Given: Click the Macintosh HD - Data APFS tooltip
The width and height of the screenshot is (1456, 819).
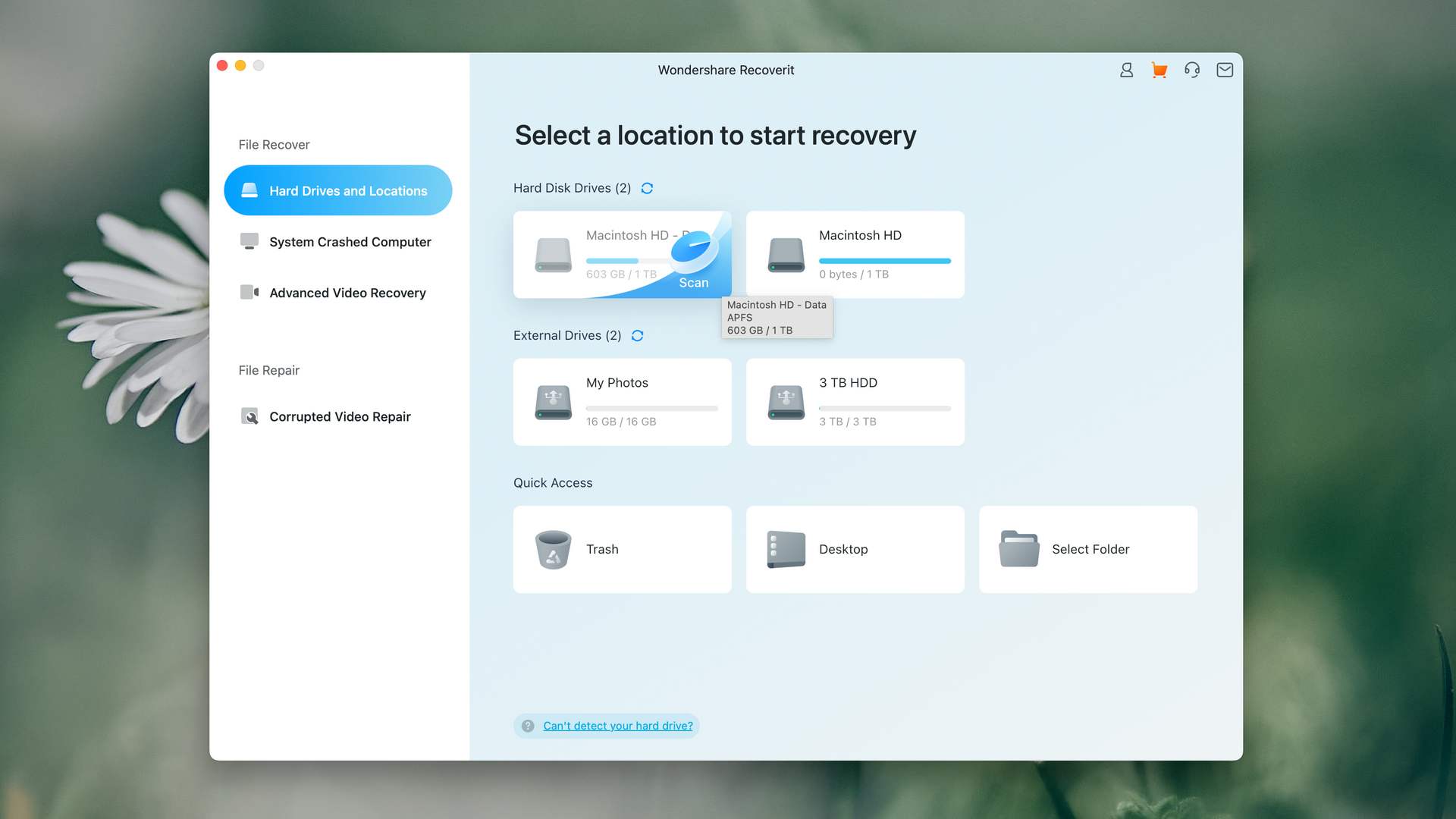Looking at the screenshot, I should click(777, 317).
